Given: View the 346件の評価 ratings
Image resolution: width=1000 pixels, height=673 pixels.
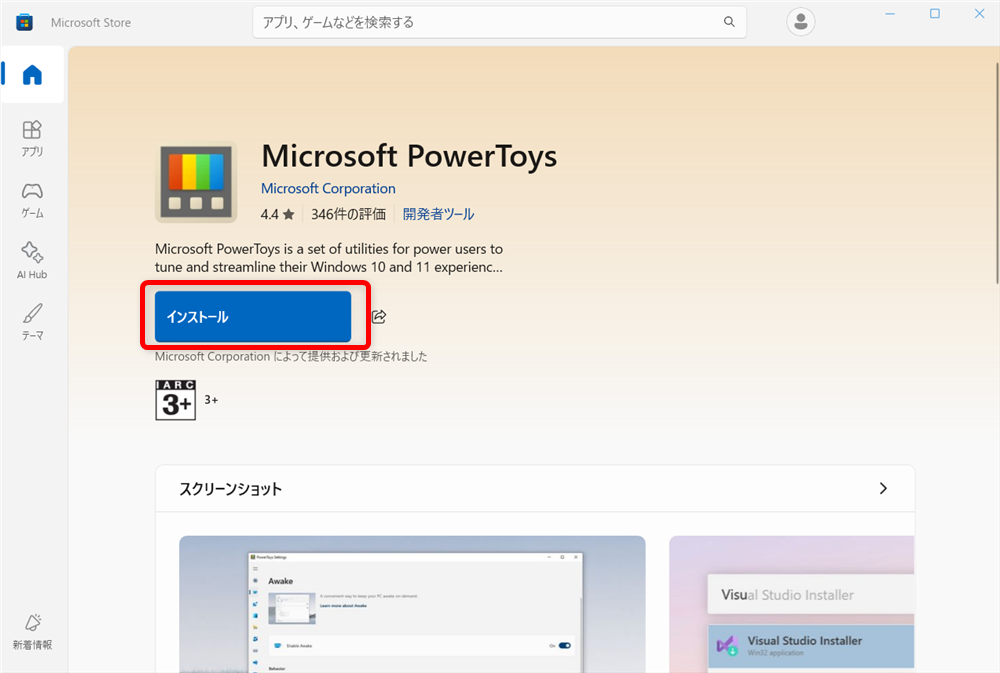Looking at the screenshot, I should pyautogui.click(x=348, y=213).
